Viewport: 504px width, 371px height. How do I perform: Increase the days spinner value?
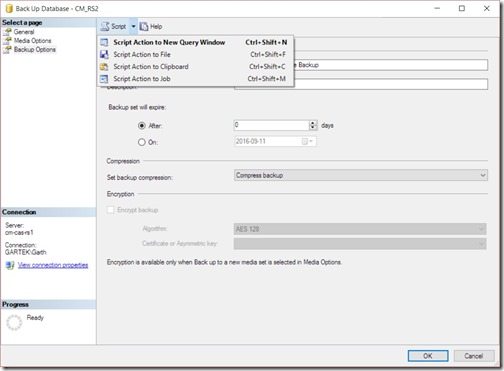(313, 123)
